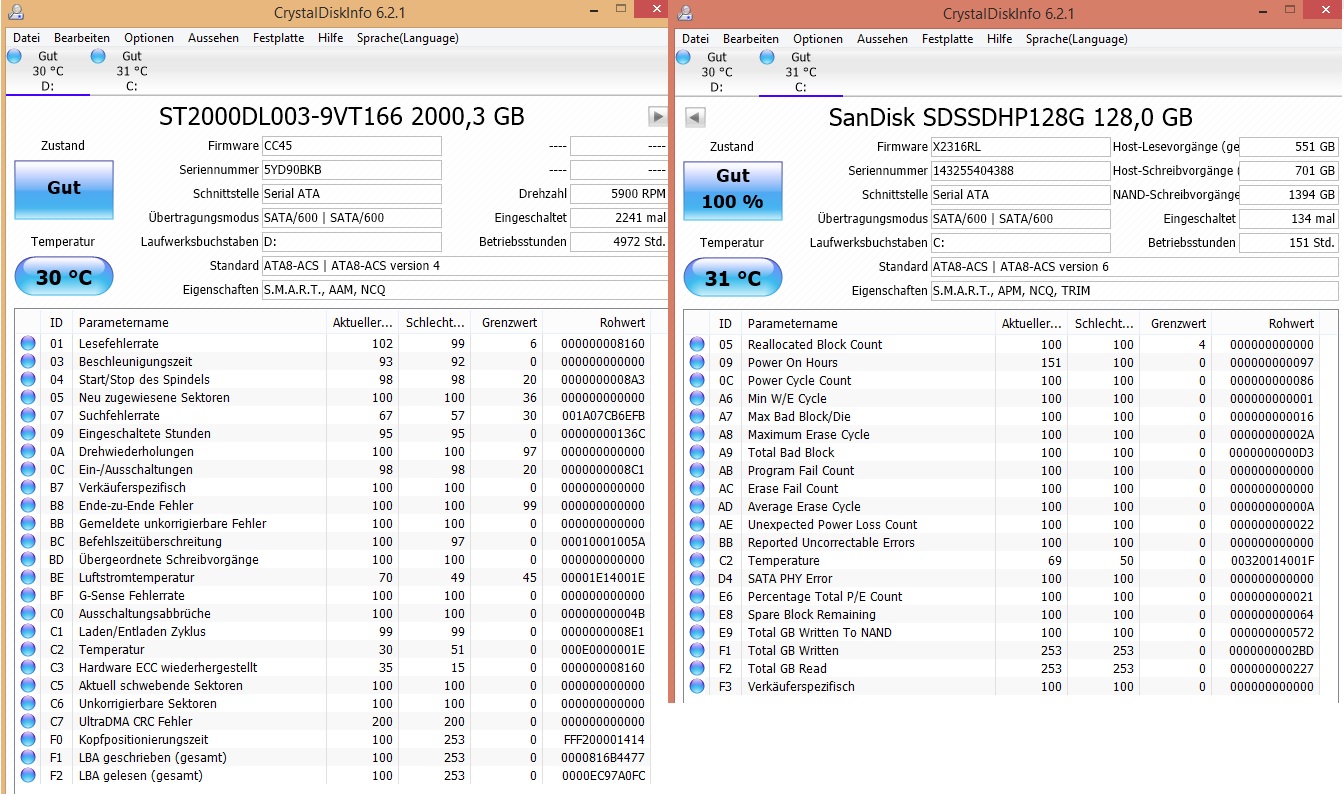
Task: Select the Befehlszeitüberschreitung parameter name
Action: point(150,542)
